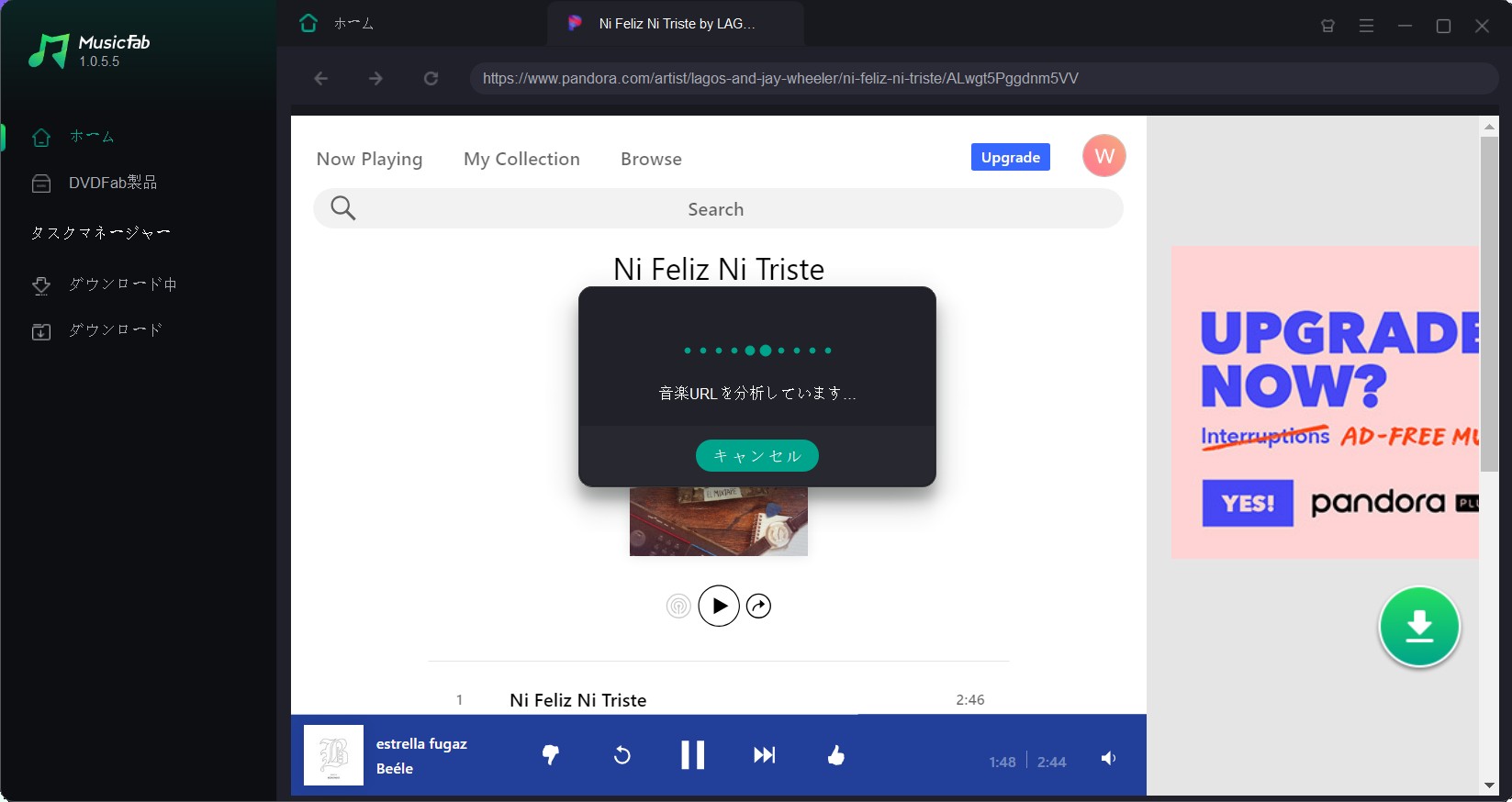
Task: Open the skin/theme shirt icon
Action: point(1327,26)
